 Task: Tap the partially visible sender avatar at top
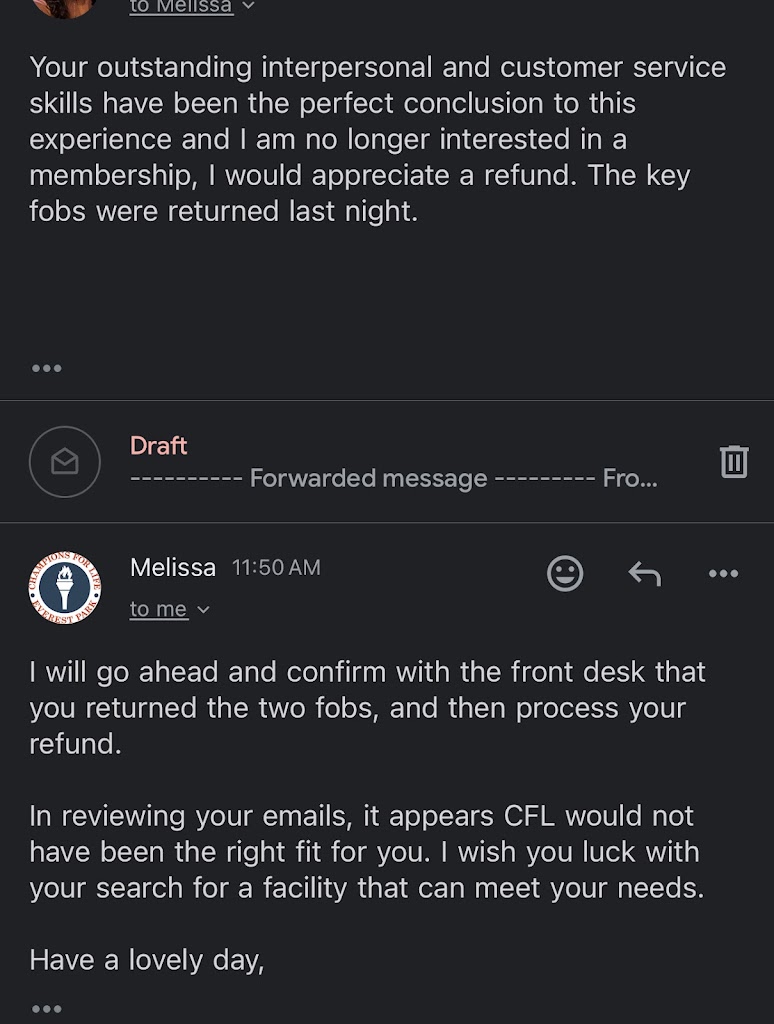tap(65, 6)
